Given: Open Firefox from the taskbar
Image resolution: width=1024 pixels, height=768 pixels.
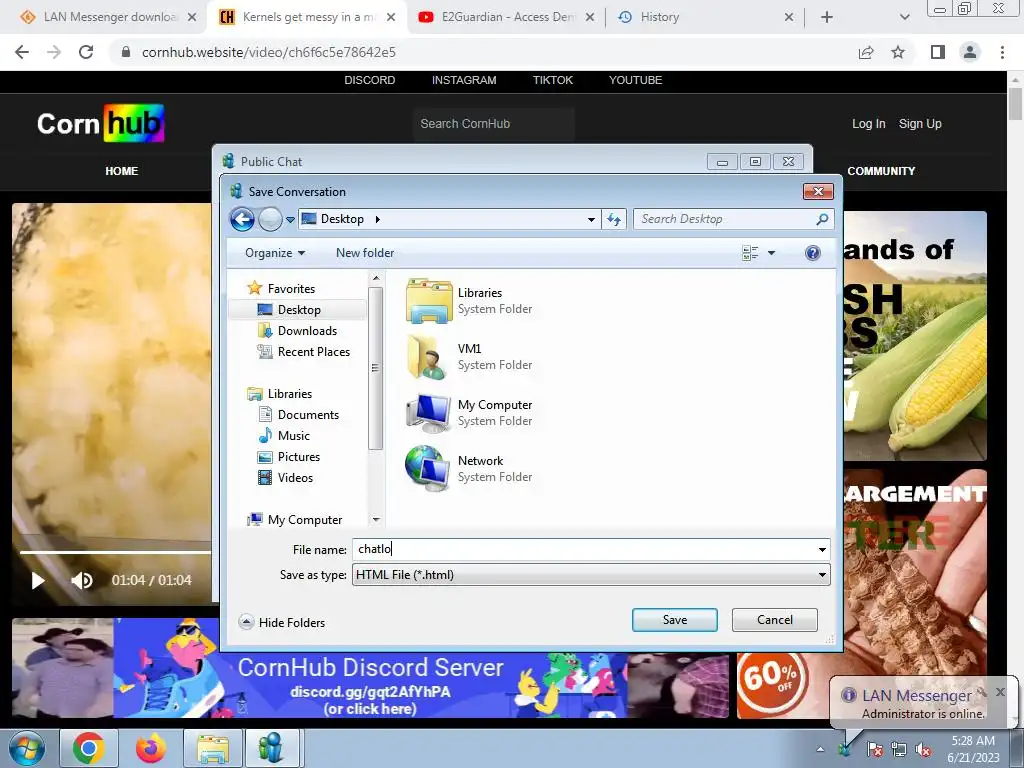Looking at the screenshot, I should click(151, 748).
